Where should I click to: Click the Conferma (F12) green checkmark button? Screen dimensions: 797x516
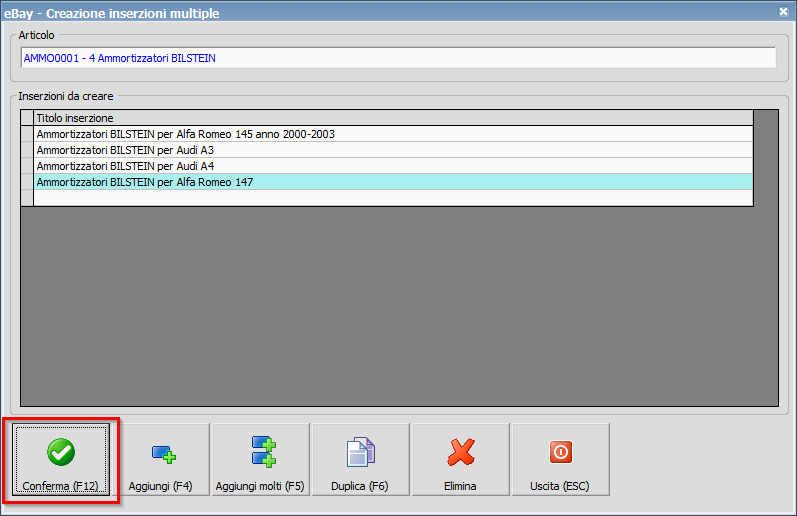point(60,460)
